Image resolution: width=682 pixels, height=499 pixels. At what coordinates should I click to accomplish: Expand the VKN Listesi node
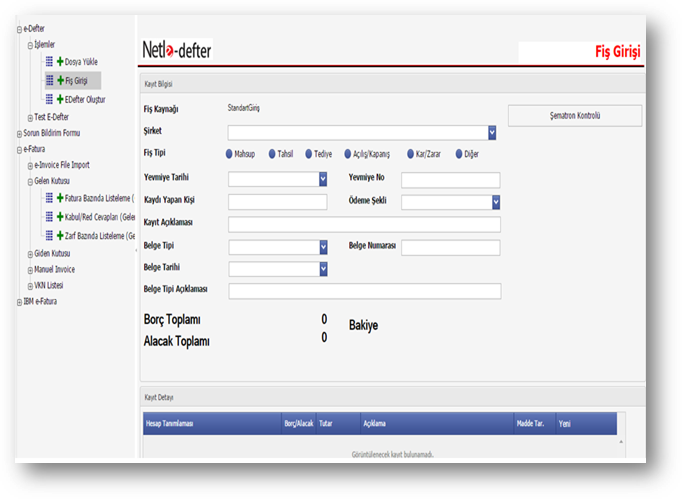30,286
